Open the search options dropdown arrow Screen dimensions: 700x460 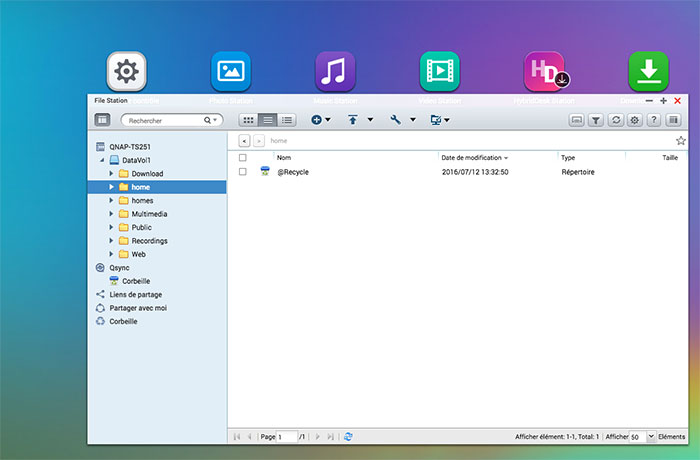215,120
